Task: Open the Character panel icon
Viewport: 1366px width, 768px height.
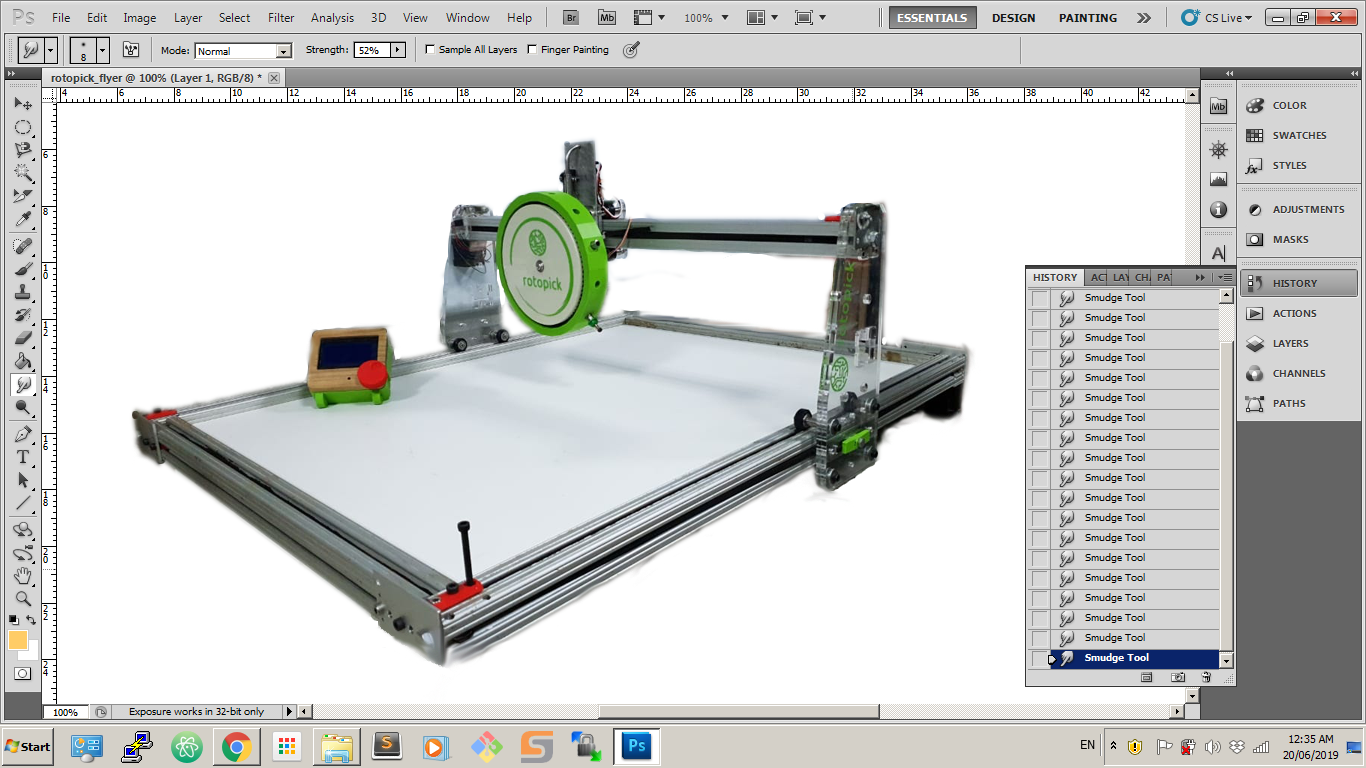Action: pos(1218,254)
